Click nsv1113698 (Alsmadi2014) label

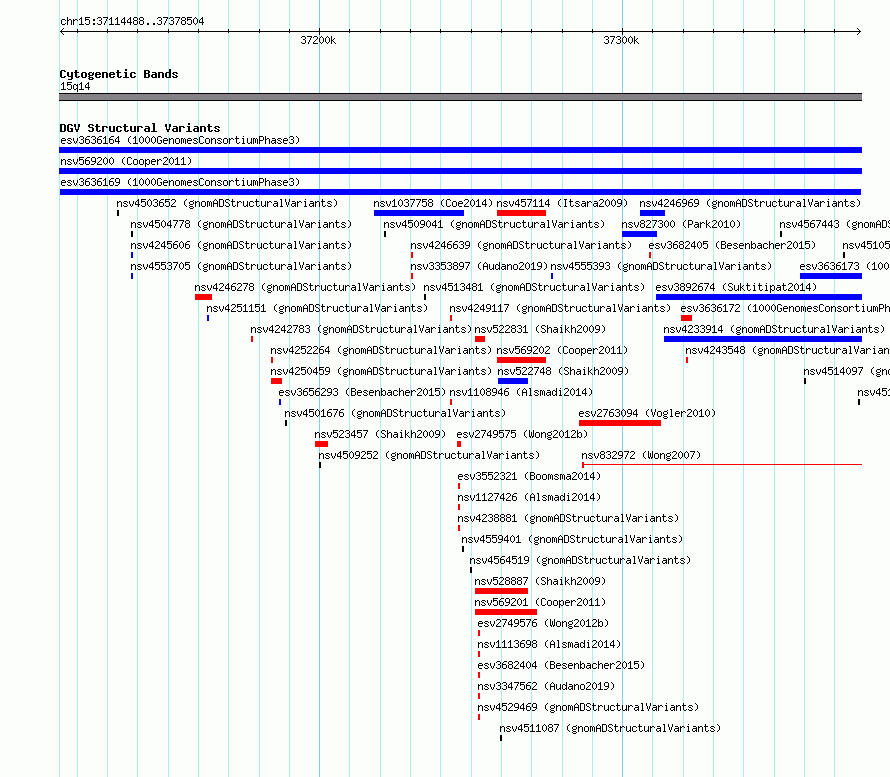click(549, 644)
